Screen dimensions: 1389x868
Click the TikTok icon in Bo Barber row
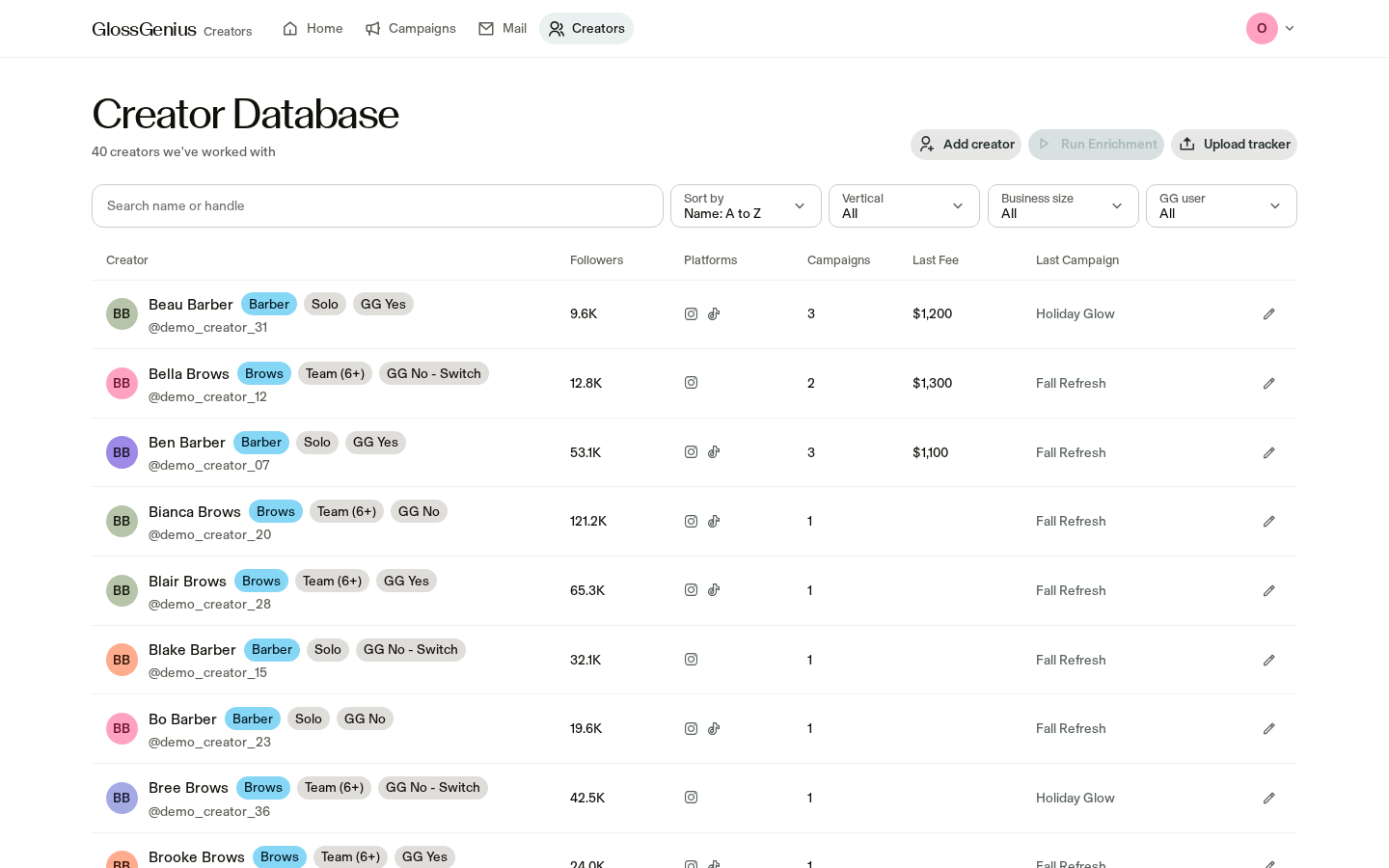point(714,728)
